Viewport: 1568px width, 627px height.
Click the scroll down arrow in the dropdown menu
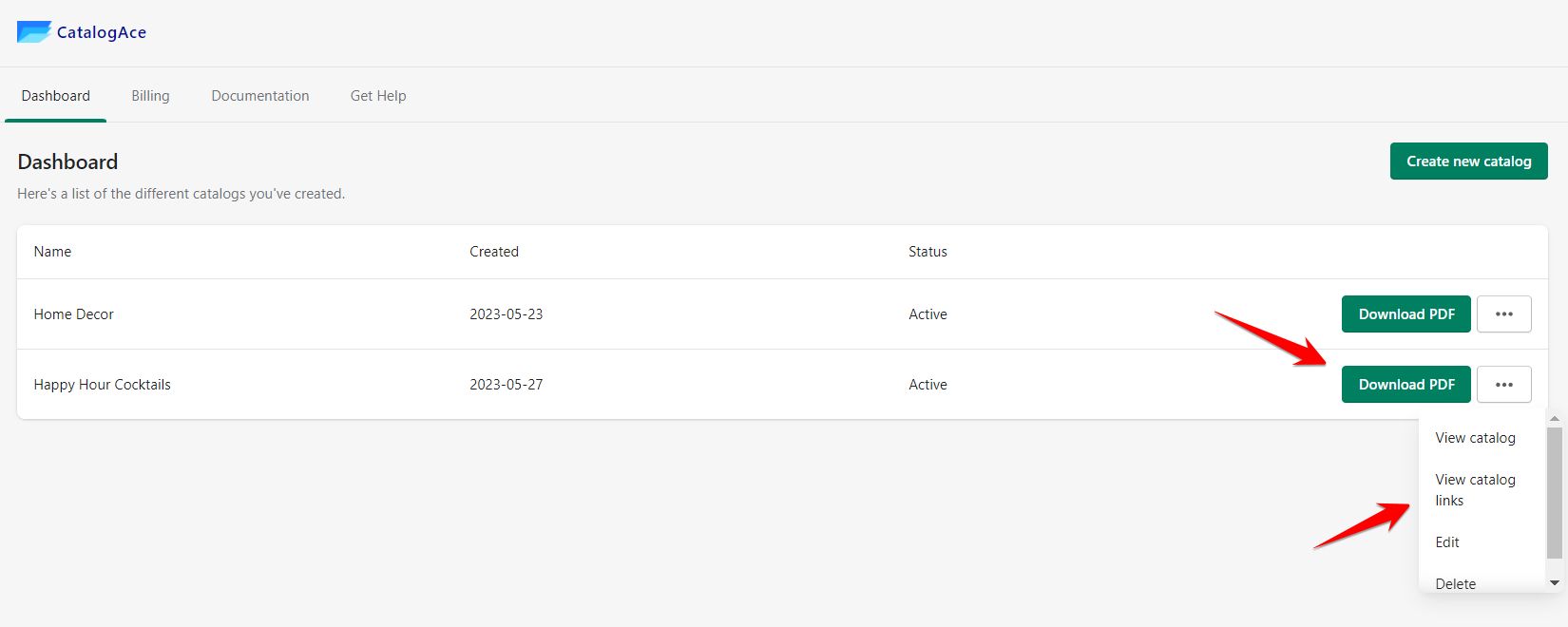point(1555,582)
